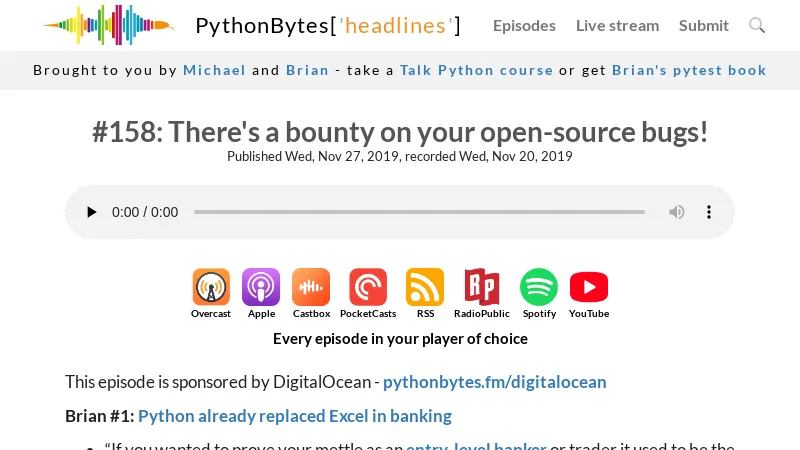
Task: Go to the Episodes page
Action: [x=524, y=25]
